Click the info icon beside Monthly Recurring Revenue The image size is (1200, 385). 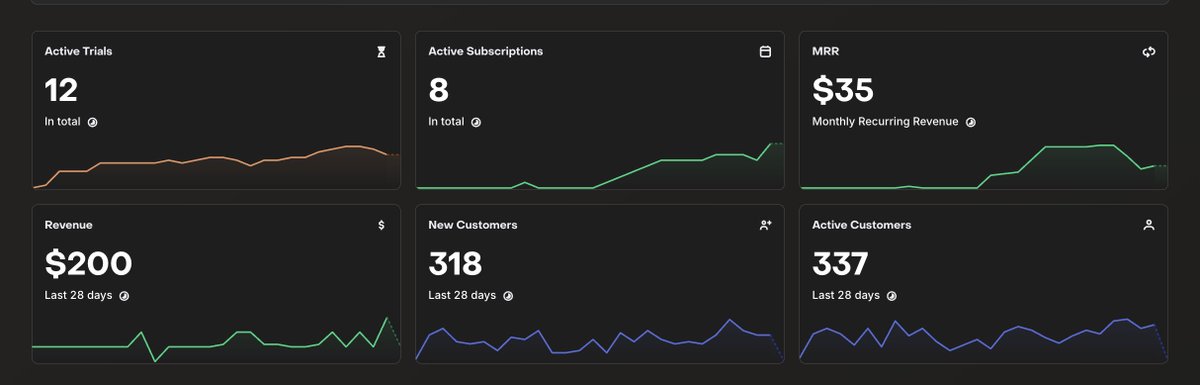coord(970,122)
